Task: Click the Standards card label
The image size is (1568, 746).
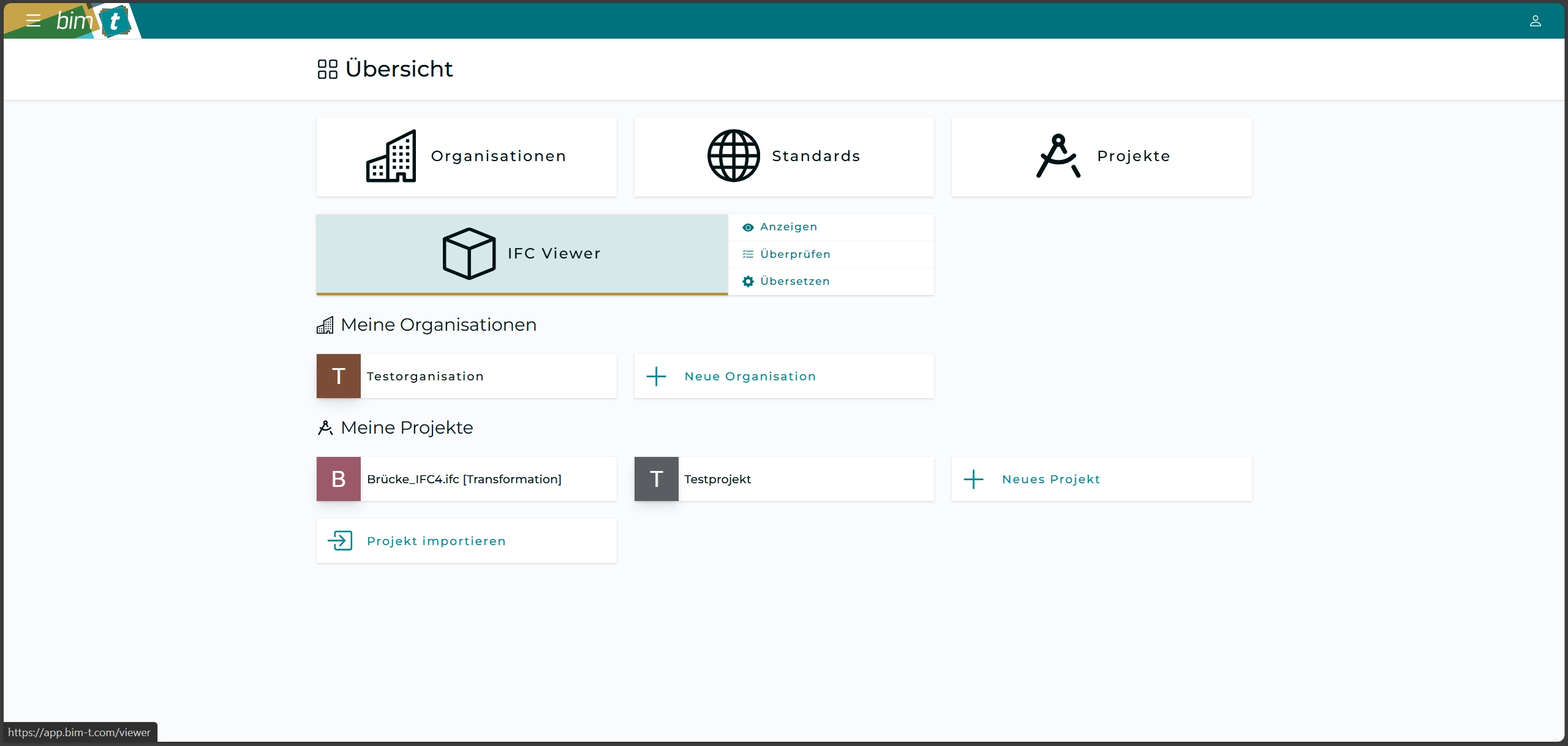Action: click(x=815, y=156)
